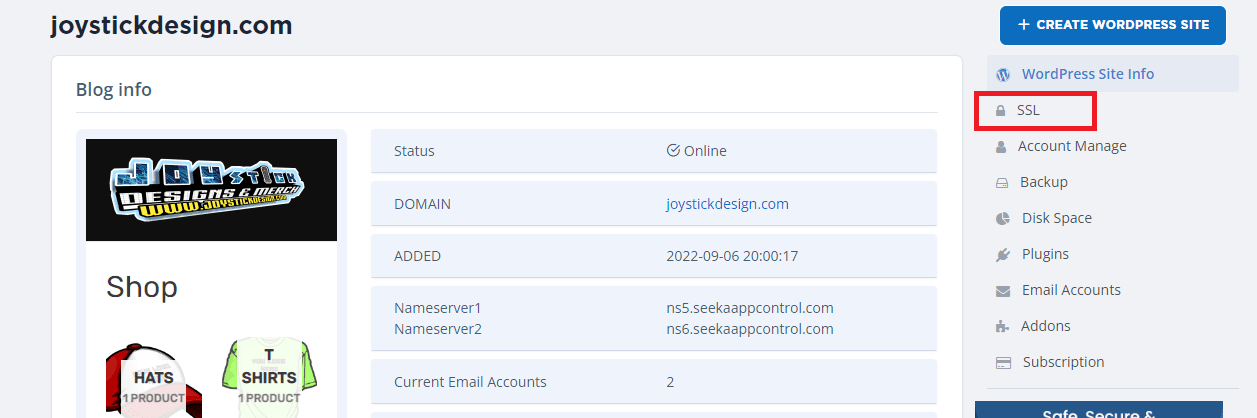Open Email Accounts in sidebar
The width and height of the screenshot is (1257, 418).
1071,290
